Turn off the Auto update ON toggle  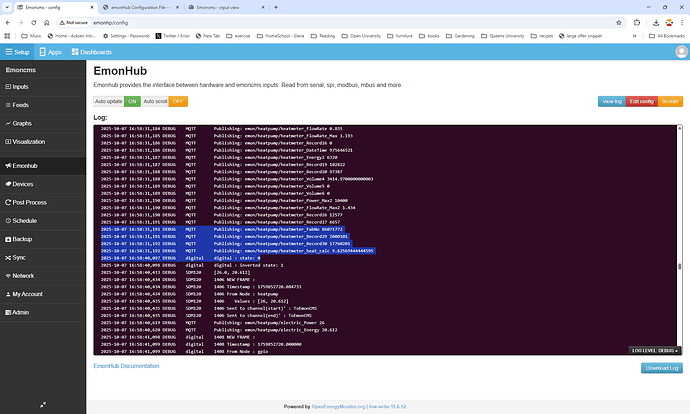pos(132,101)
